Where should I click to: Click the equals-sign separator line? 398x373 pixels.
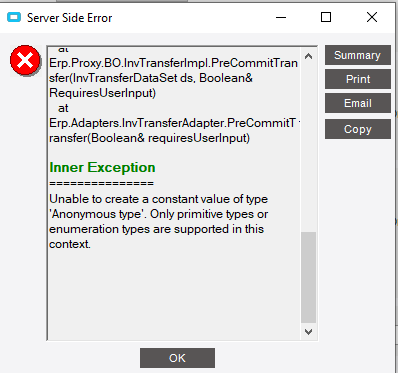[x=102, y=183]
